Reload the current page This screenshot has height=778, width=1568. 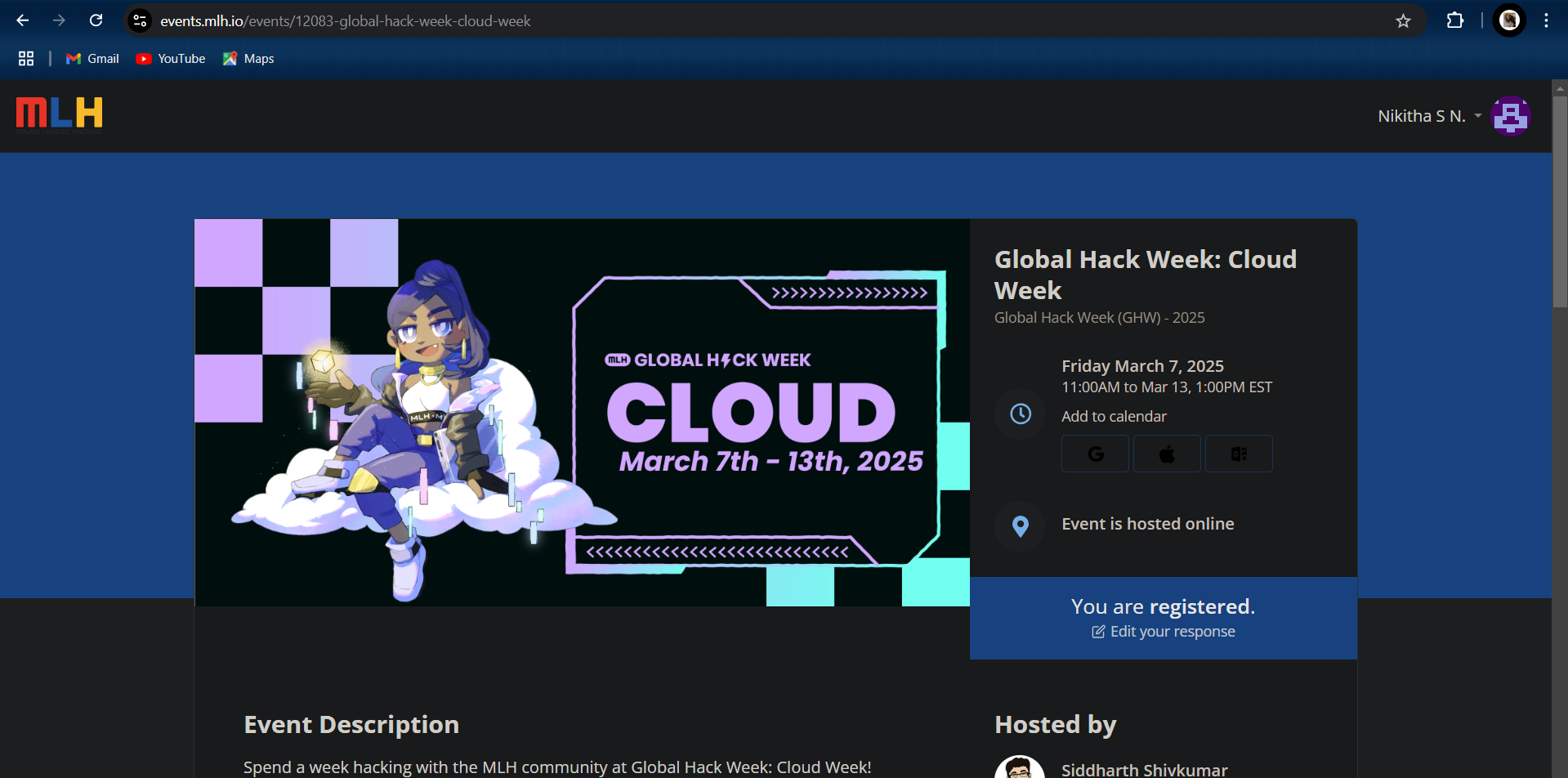(x=96, y=20)
